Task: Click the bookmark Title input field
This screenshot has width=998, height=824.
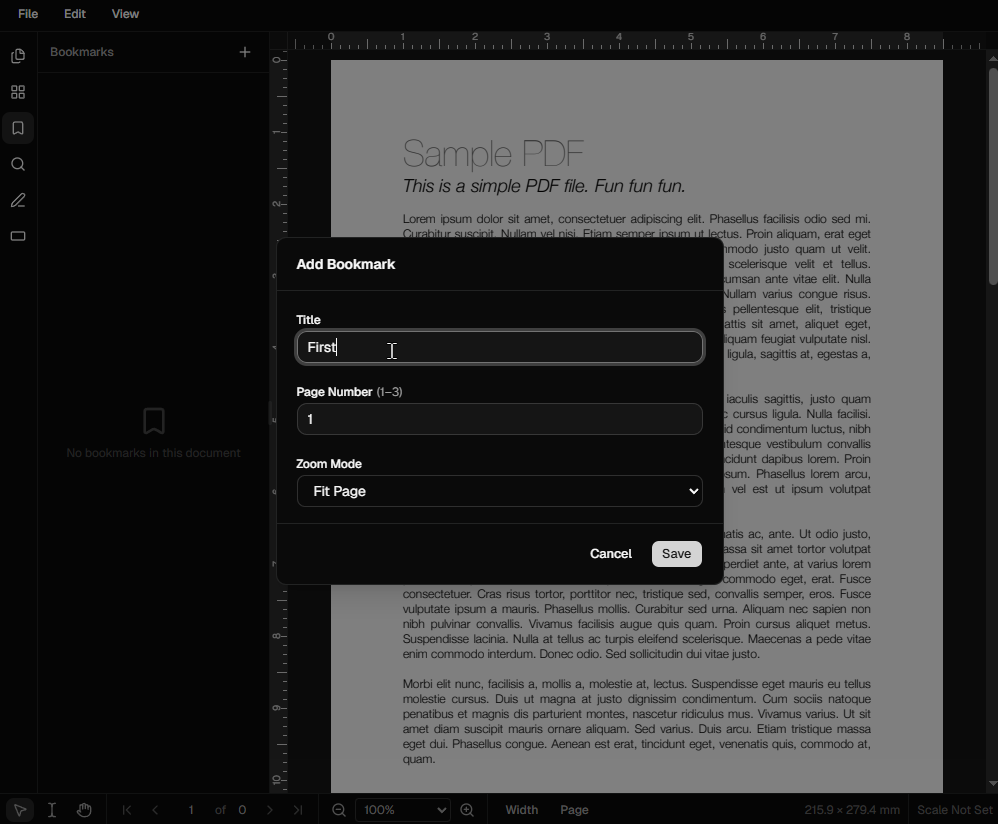Action: click(499, 347)
